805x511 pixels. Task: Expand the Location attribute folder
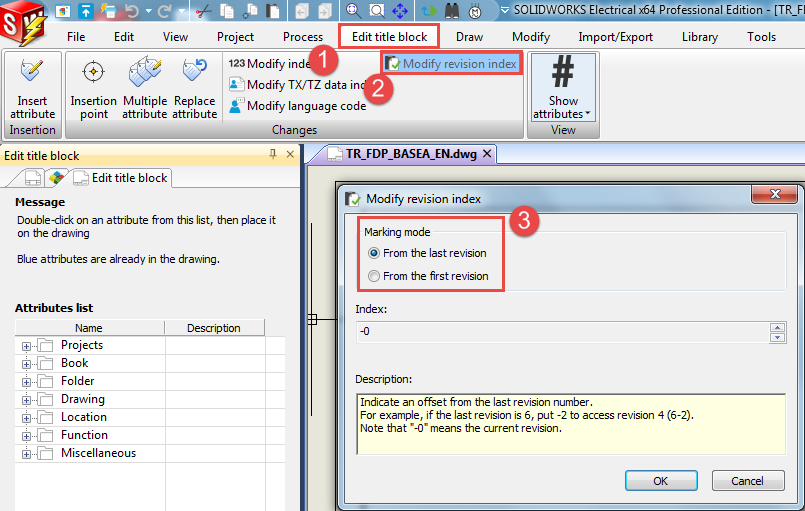tap(26, 418)
